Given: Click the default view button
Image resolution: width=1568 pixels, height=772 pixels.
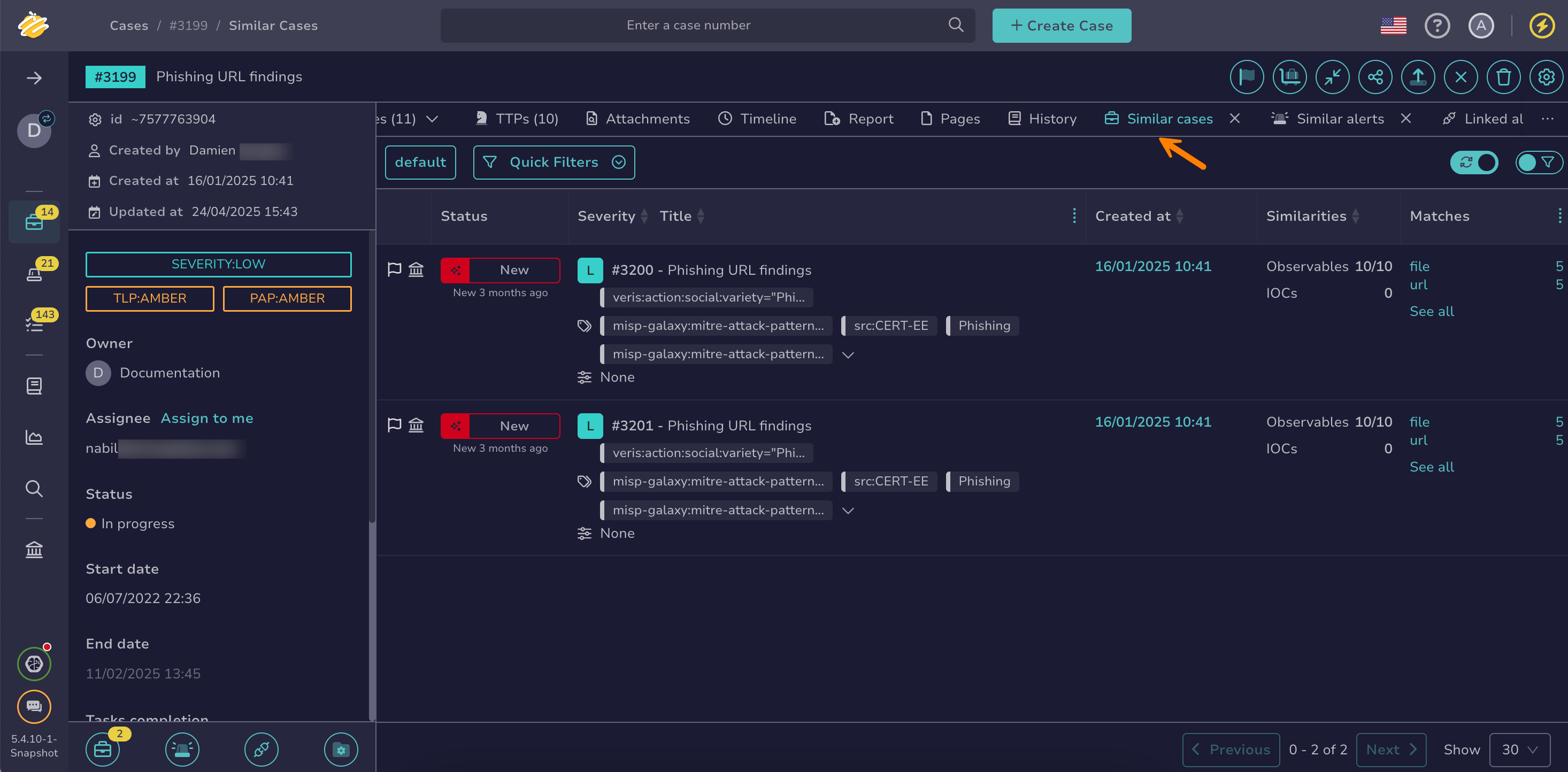Looking at the screenshot, I should pos(420,163).
